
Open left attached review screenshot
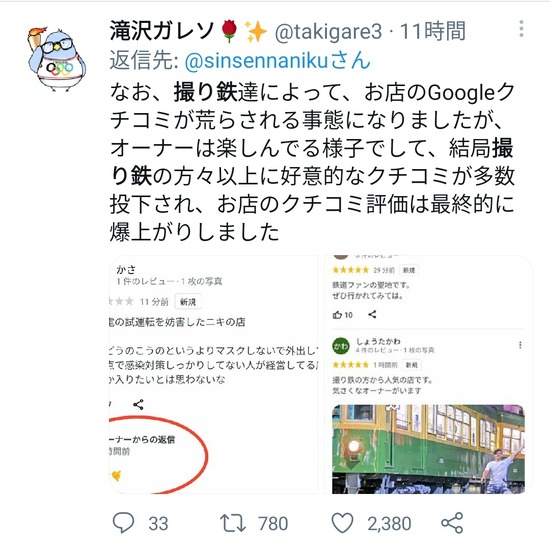214,375
